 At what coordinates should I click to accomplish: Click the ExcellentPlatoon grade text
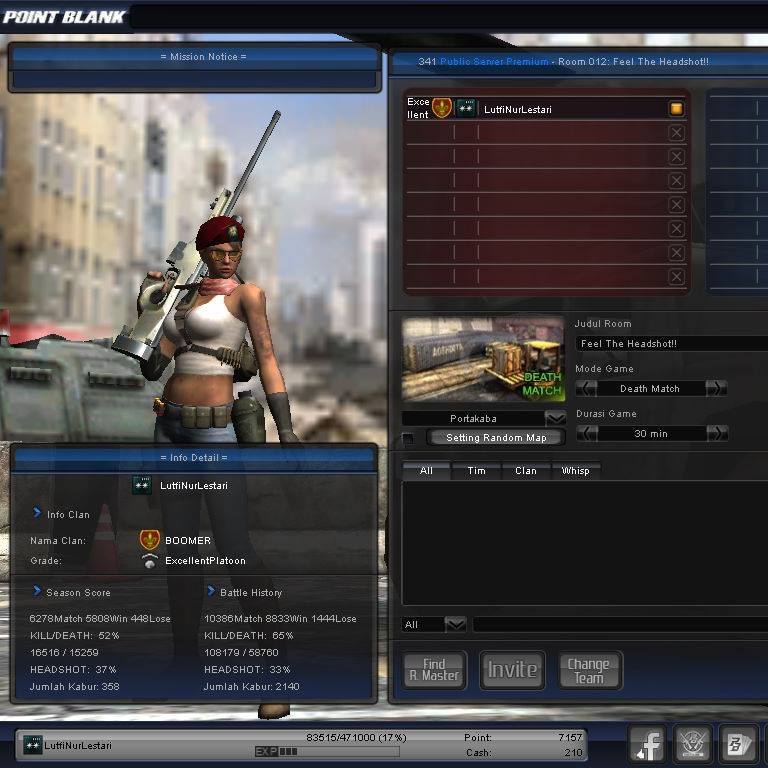[x=205, y=560]
